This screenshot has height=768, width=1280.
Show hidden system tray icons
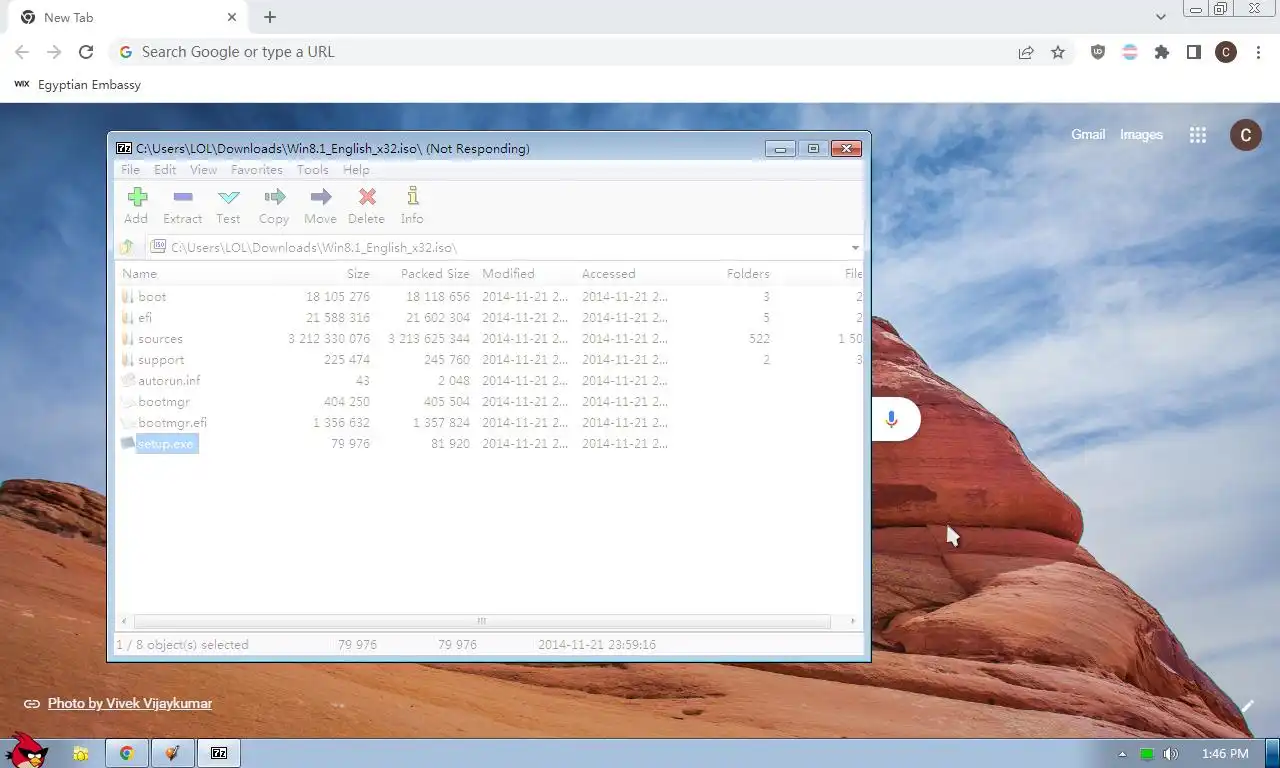click(1122, 754)
